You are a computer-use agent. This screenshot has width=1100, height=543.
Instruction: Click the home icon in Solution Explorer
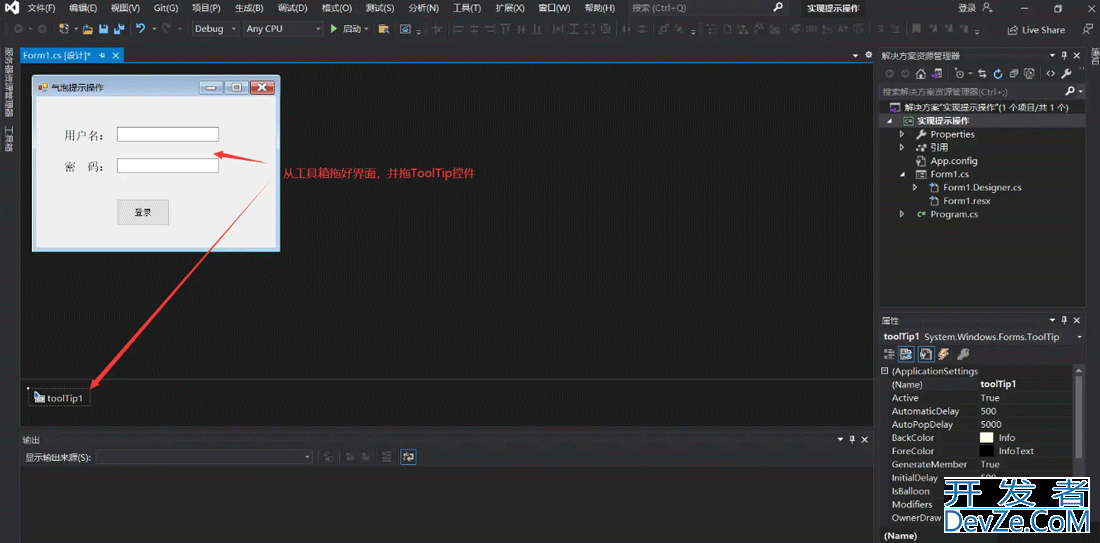(x=920, y=74)
